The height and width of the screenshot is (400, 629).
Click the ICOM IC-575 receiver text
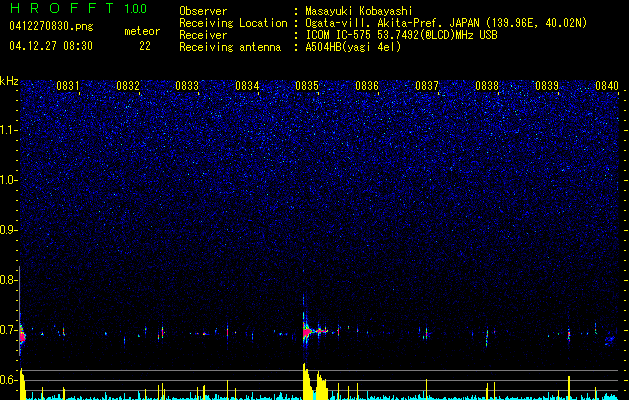coord(401,35)
